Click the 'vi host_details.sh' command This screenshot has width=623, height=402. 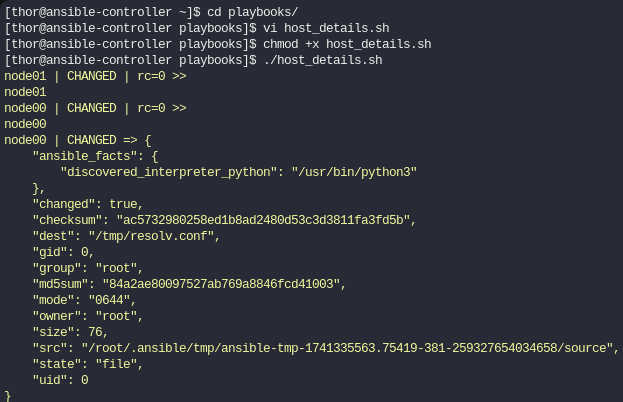(326, 28)
